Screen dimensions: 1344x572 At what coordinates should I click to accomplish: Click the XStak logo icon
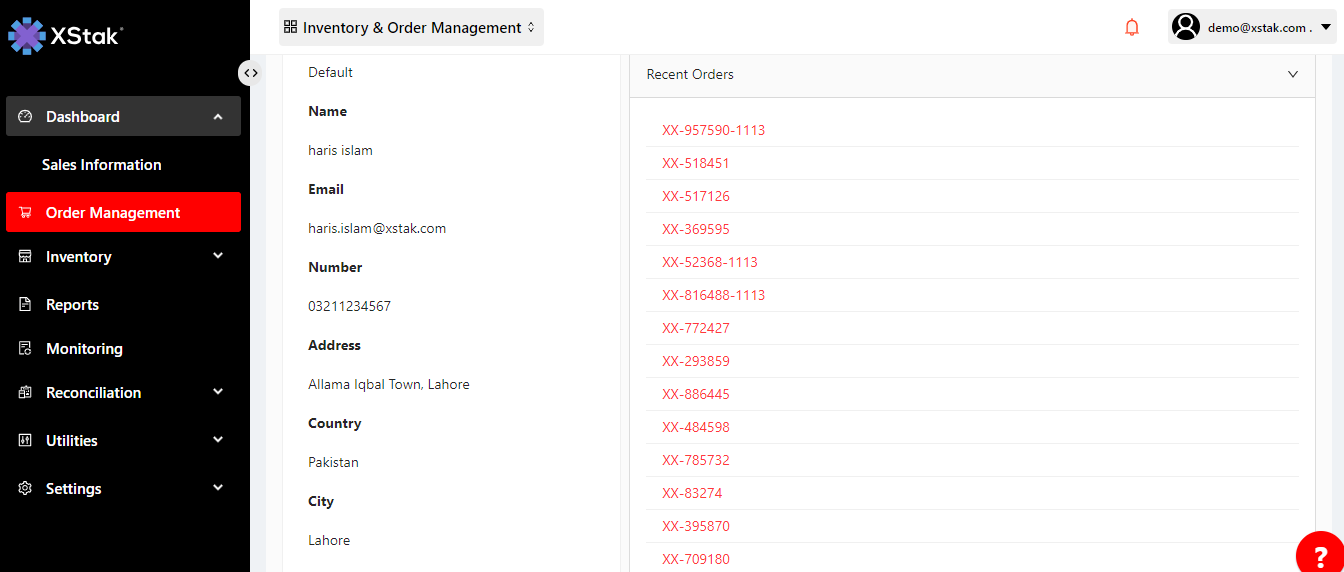pyautogui.click(x=27, y=35)
